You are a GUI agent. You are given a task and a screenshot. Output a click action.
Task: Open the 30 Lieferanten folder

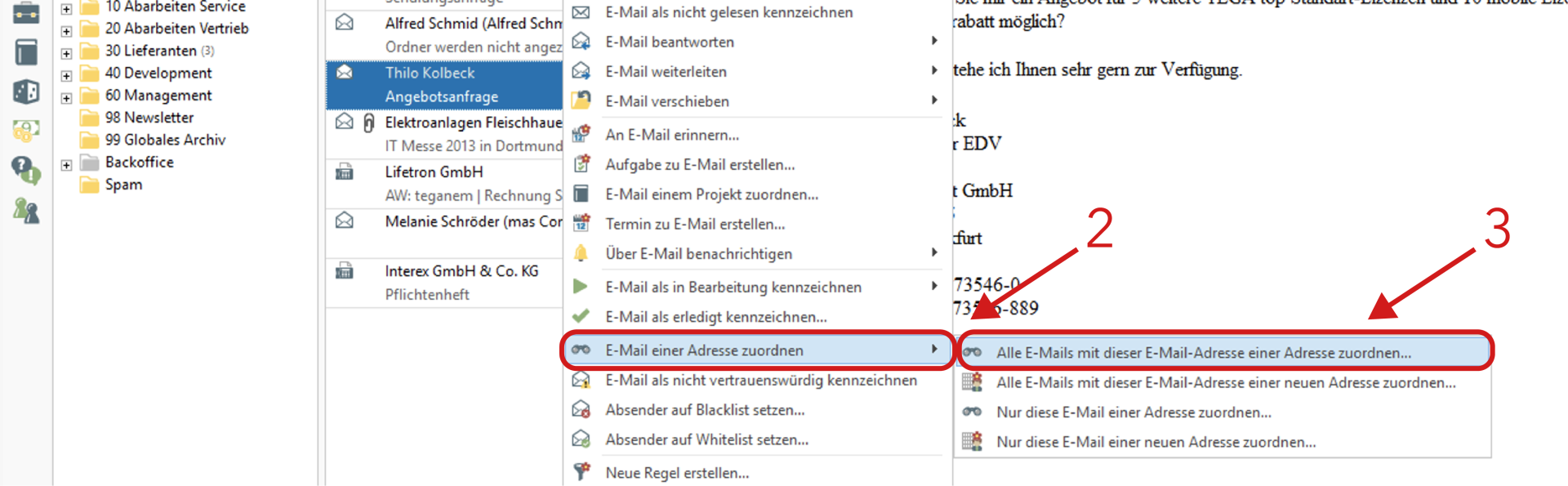point(150,51)
